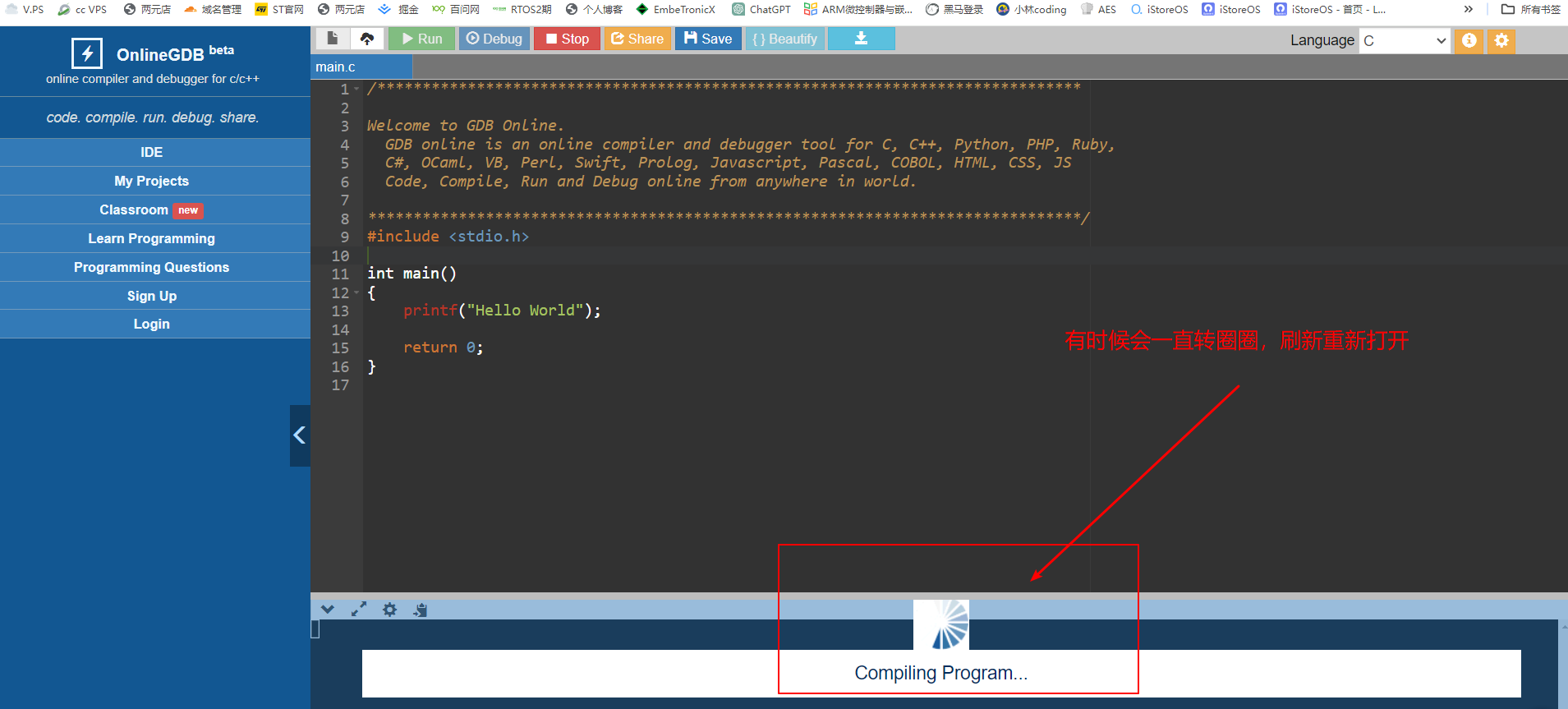Screen dimensions: 1568x709
Task: Open the ChatGPT bookmark
Action: pyautogui.click(x=761, y=9)
